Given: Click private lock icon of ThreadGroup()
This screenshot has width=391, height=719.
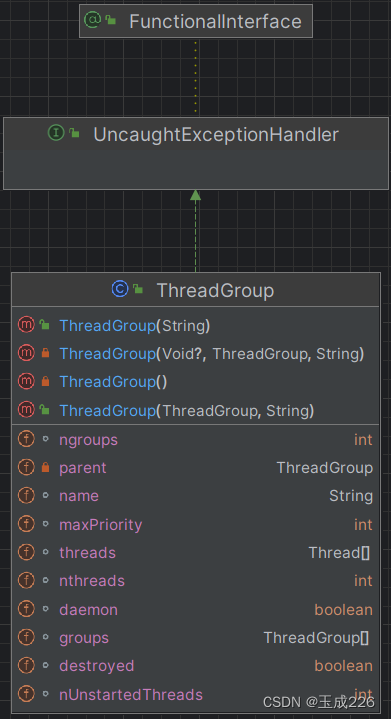Looking at the screenshot, I should tap(45, 382).
